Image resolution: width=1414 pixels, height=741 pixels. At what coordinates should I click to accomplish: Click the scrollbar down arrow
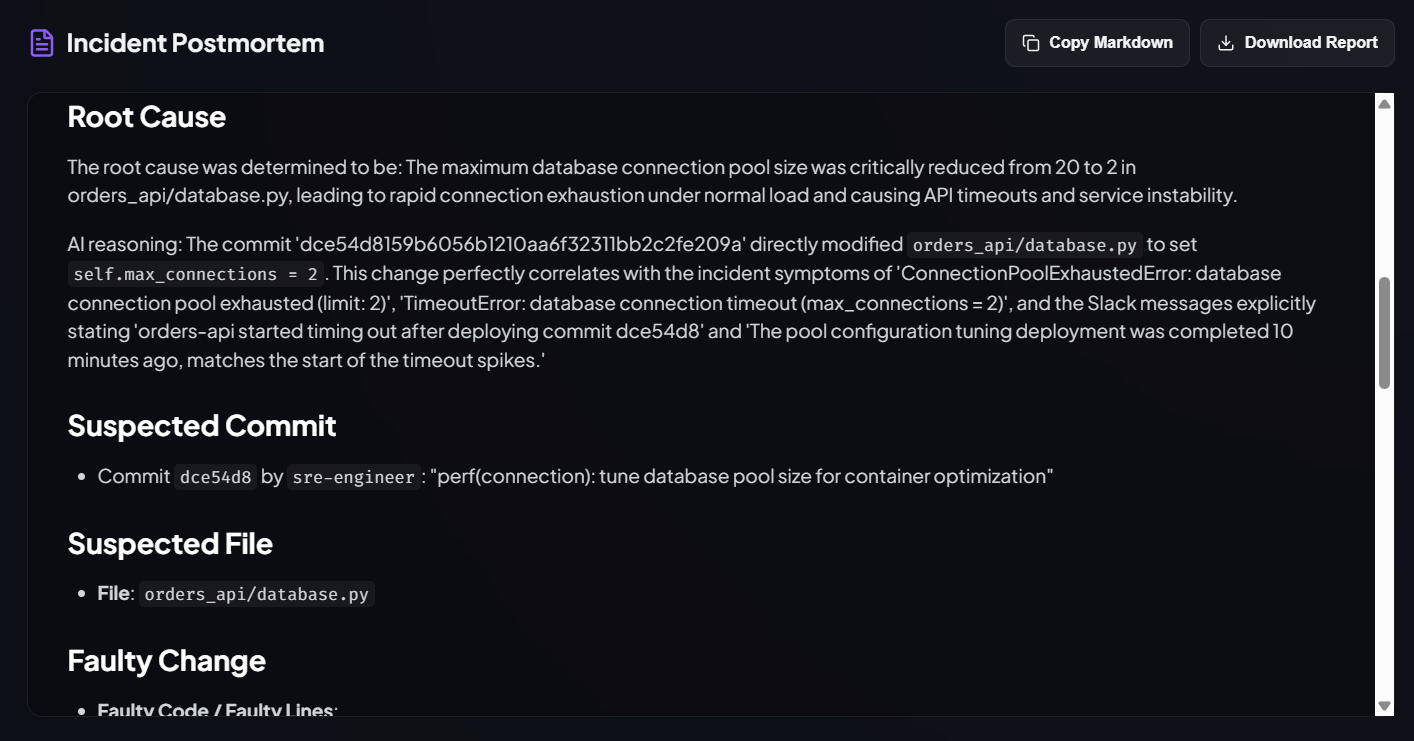coord(1384,706)
